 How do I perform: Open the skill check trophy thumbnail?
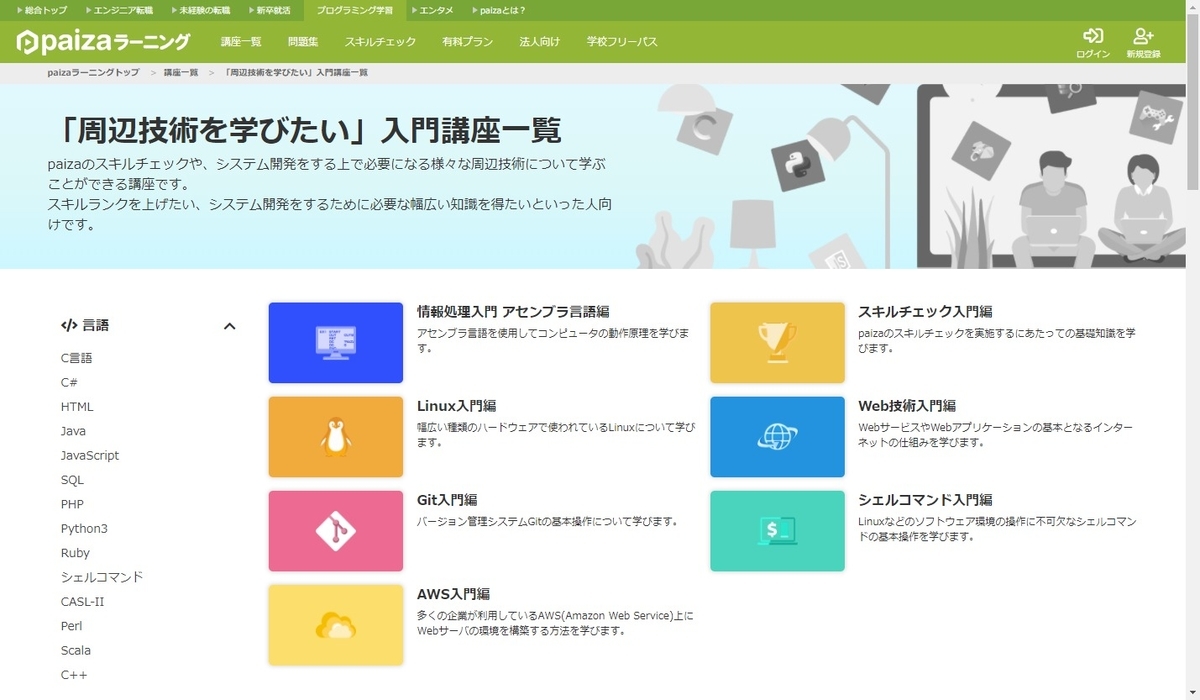pos(777,343)
